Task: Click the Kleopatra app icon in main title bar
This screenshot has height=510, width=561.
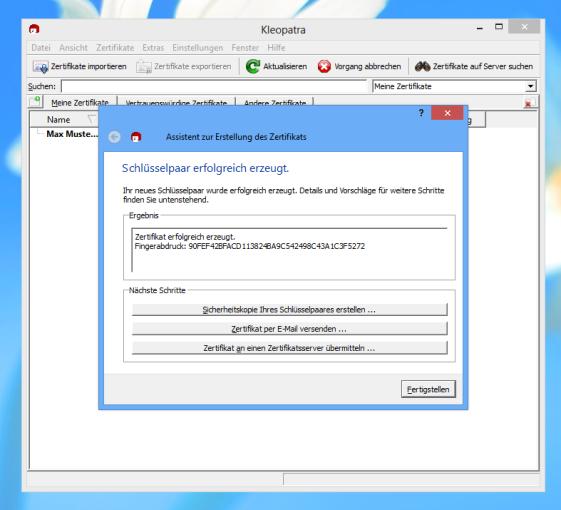Action: [x=34, y=29]
